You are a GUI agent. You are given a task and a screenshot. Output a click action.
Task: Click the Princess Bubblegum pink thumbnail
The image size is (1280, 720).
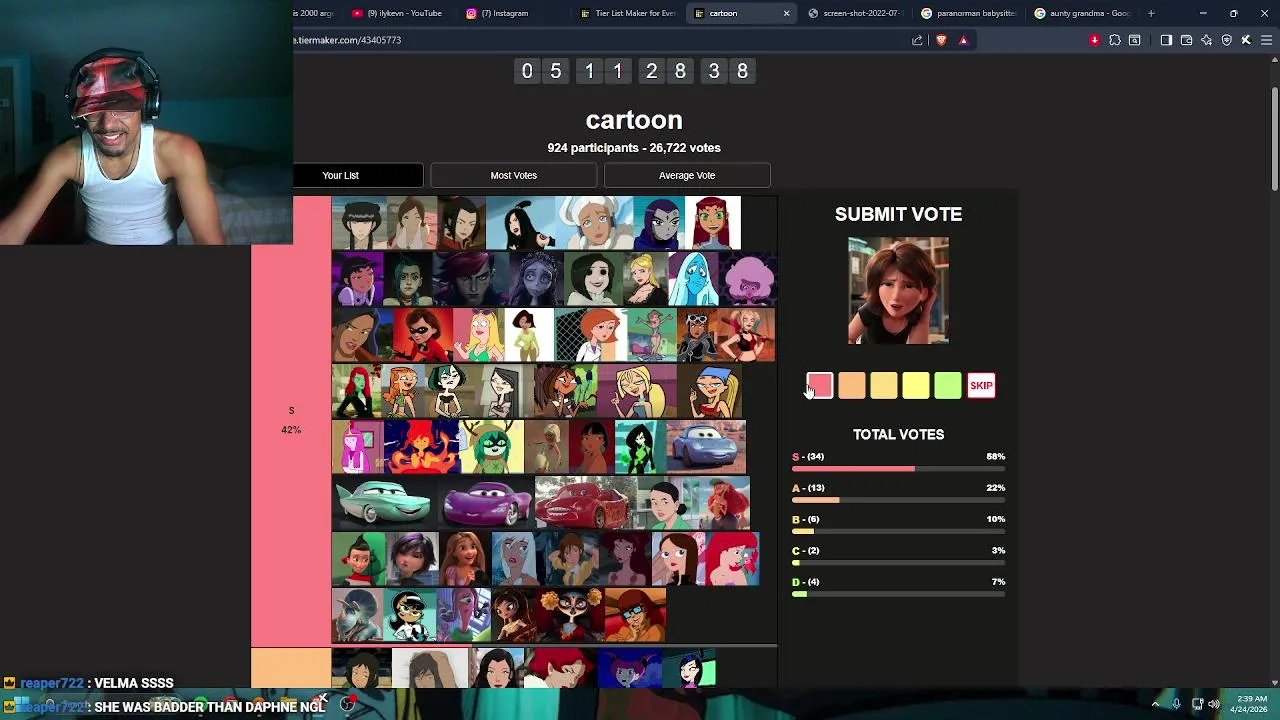(357, 447)
